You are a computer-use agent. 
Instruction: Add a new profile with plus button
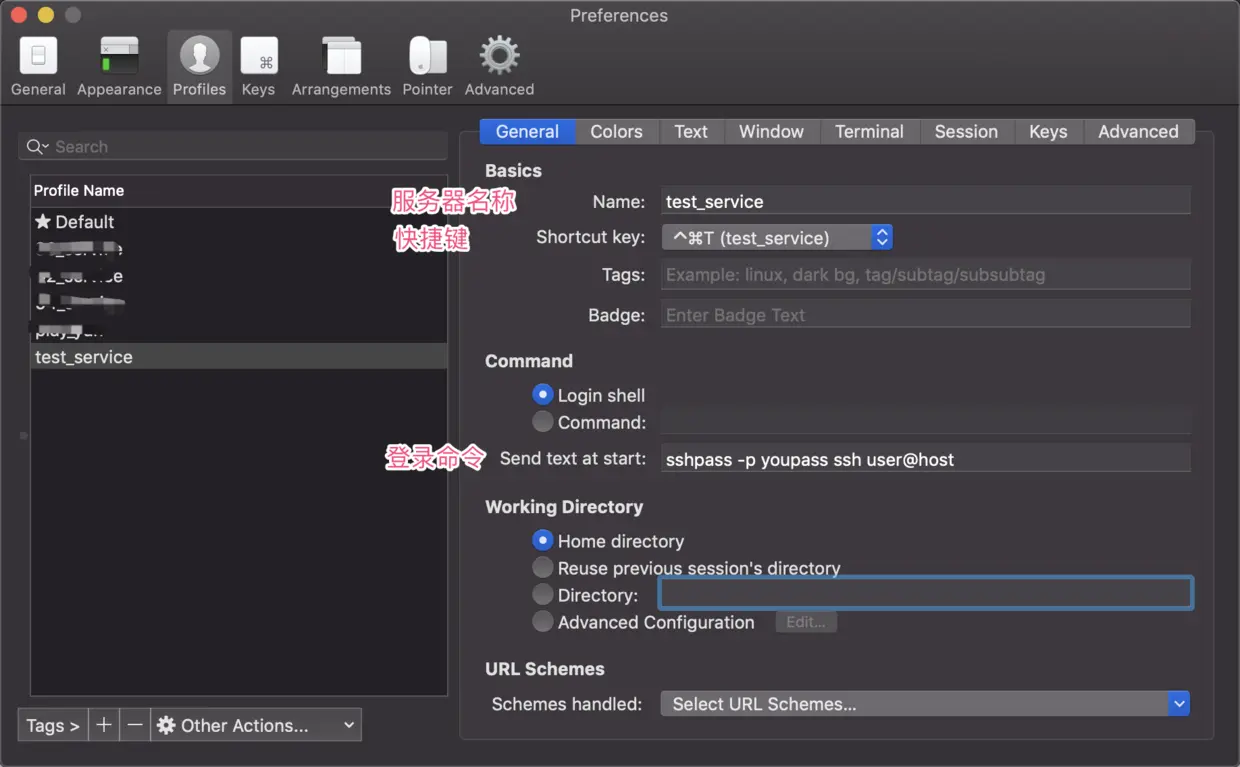tap(104, 725)
